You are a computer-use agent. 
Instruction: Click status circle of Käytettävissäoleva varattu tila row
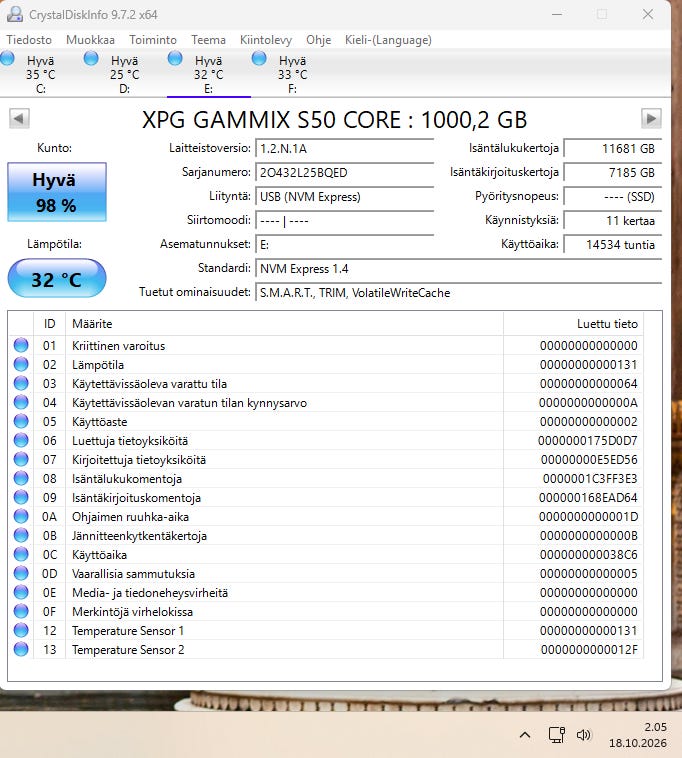pos(21,383)
